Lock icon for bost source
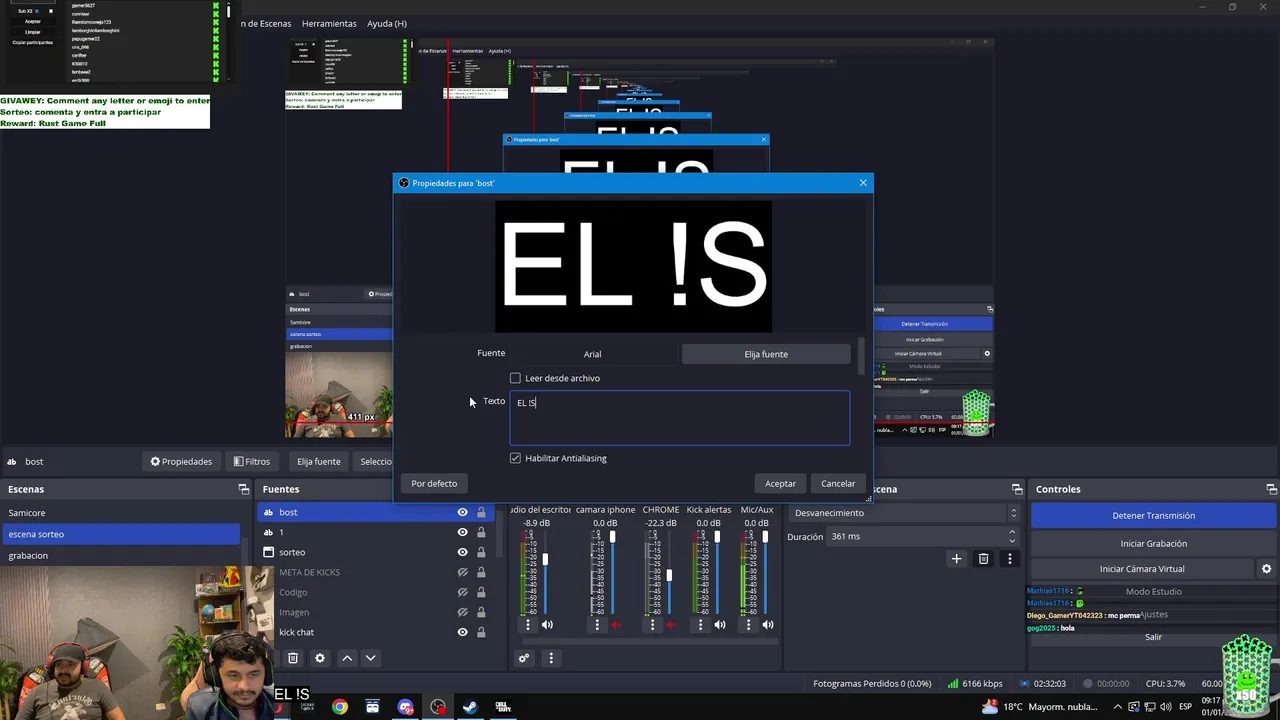Image resolution: width=1280 pixels, height=720 pixels. tap(481, 512)
